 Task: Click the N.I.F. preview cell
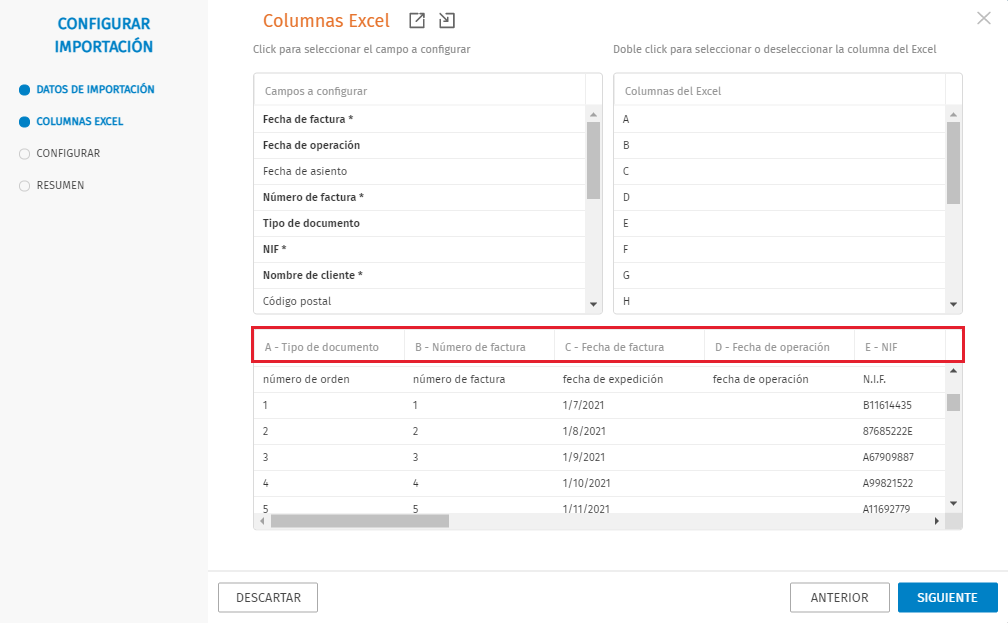tap(900, 379)
